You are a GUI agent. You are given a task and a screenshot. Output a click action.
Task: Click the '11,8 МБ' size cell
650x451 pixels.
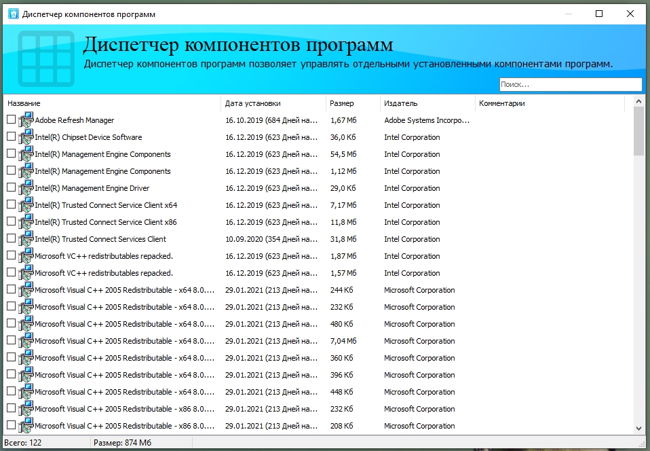tap(343, 223)
